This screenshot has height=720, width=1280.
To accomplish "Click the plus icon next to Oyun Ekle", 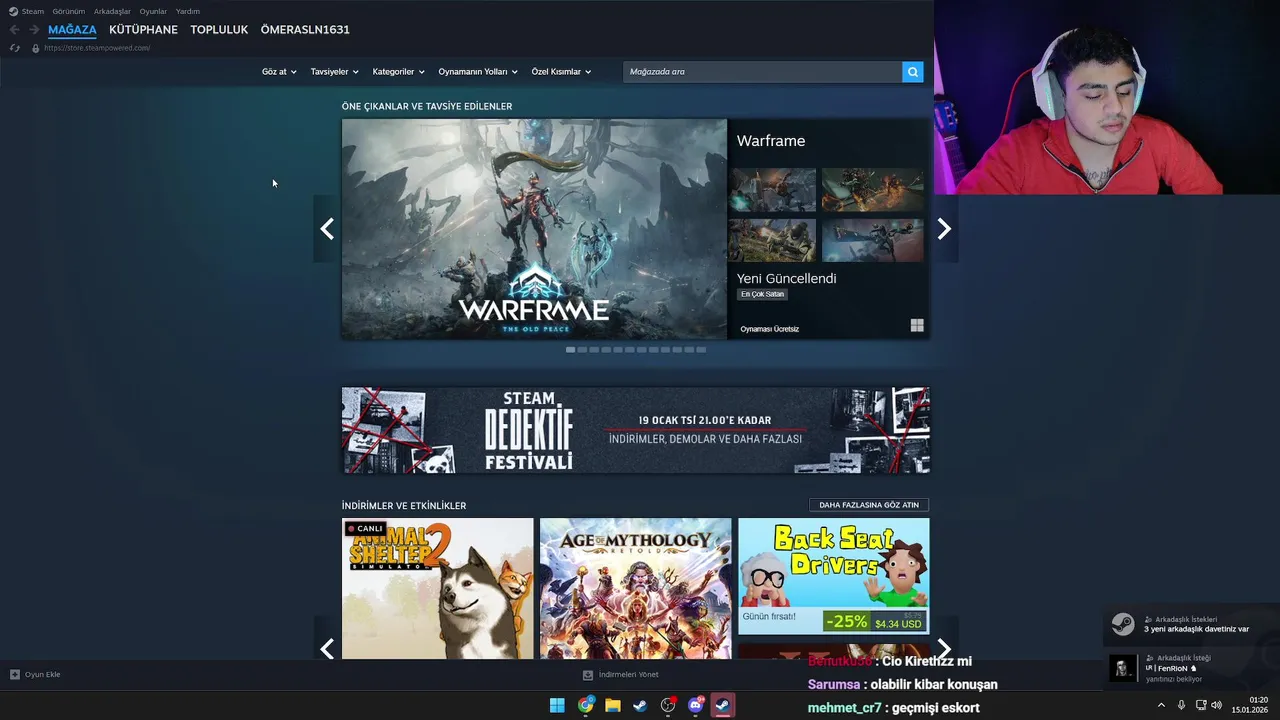I will pos(14,674).
